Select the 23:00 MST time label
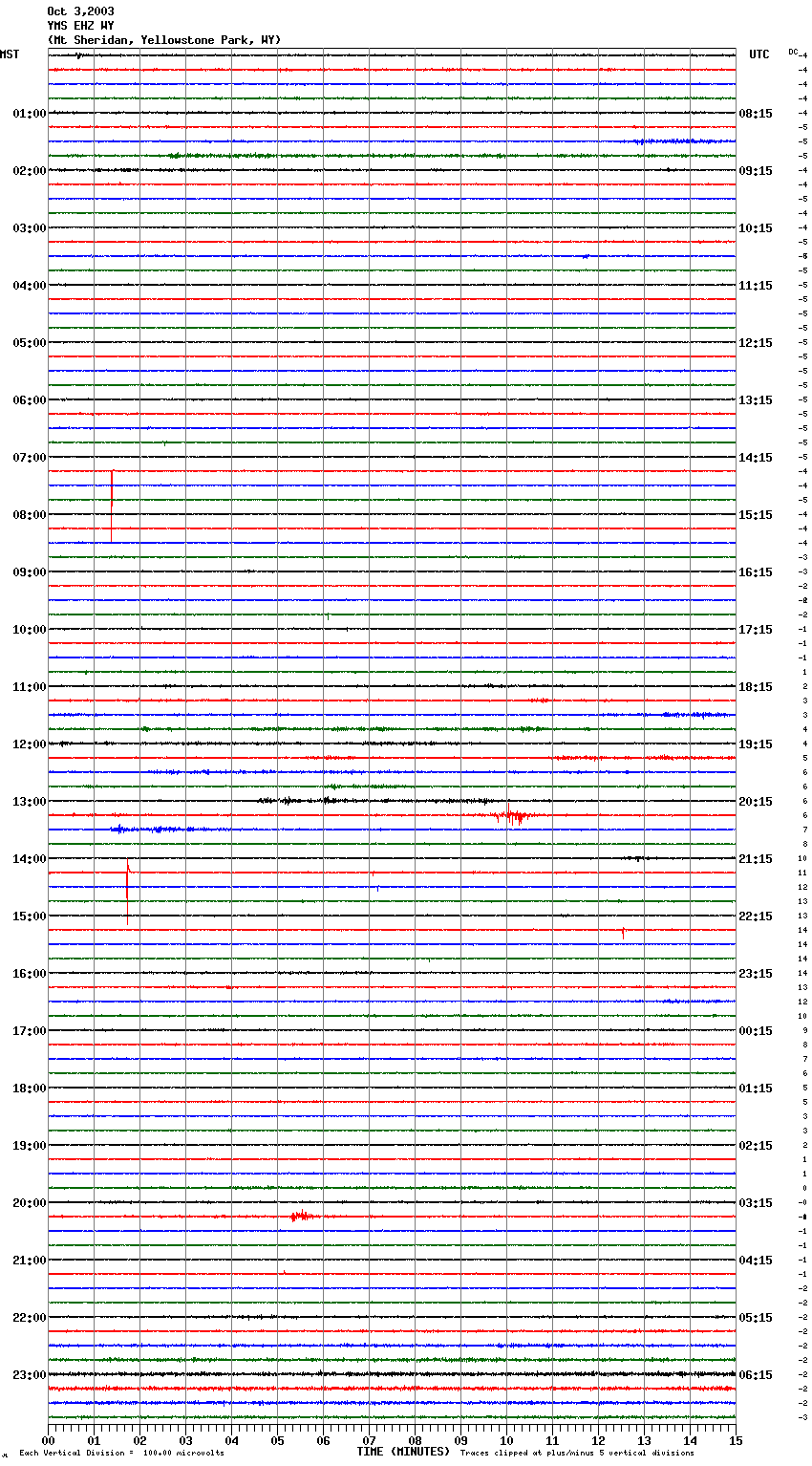The image size is (812, 1466). pos(30,1375)
